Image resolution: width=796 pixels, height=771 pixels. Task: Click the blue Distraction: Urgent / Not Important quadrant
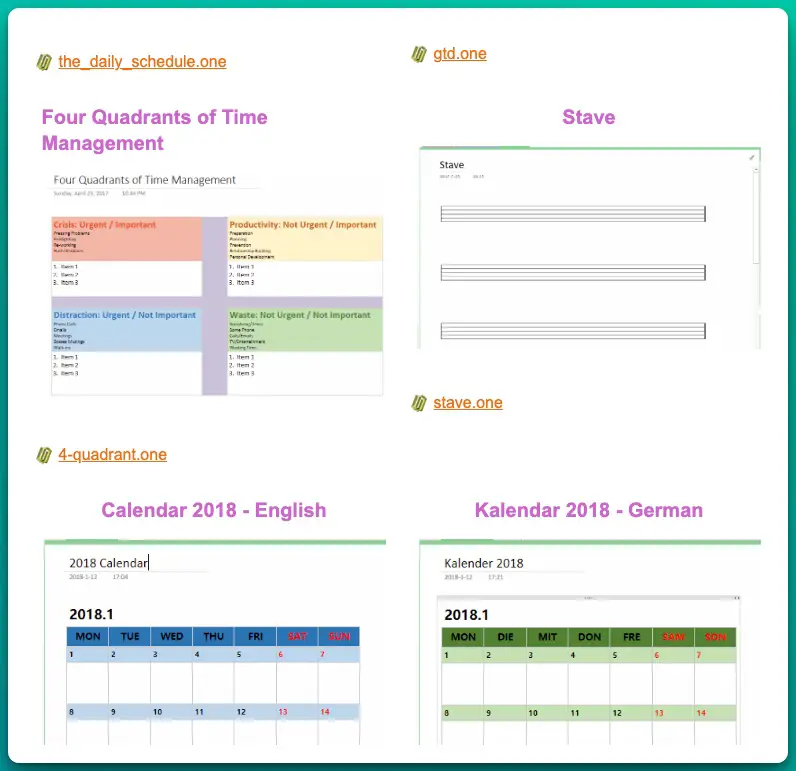click(x=125, y=329)
